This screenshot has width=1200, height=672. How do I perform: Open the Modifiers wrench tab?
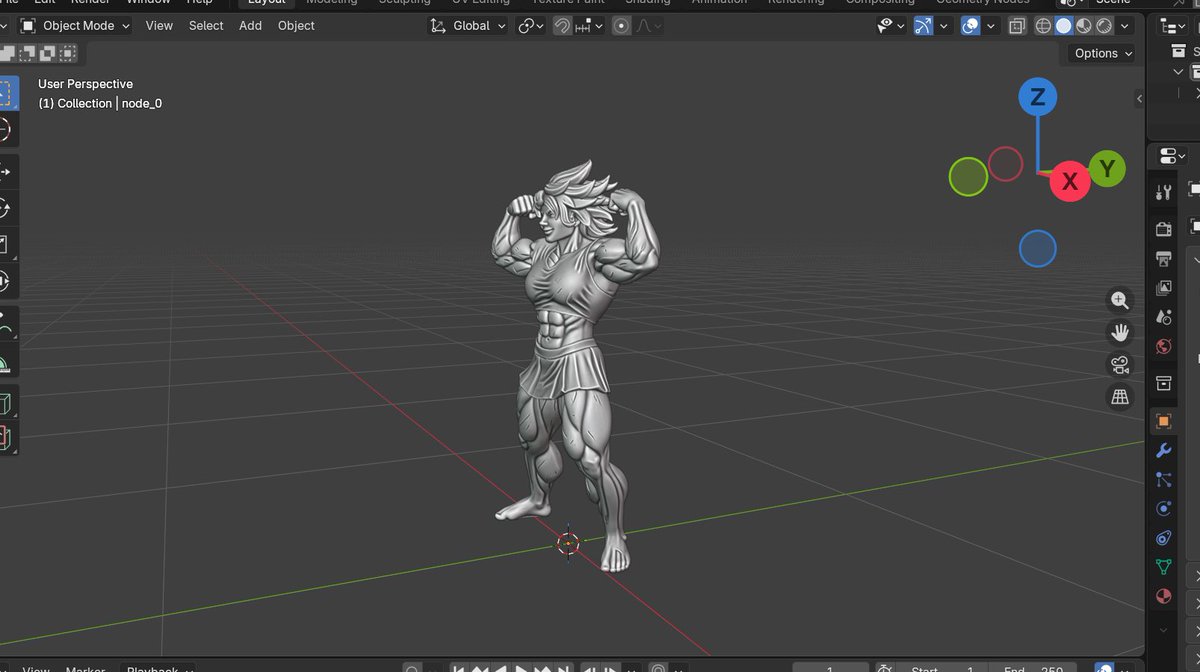tap(1163, 451)
